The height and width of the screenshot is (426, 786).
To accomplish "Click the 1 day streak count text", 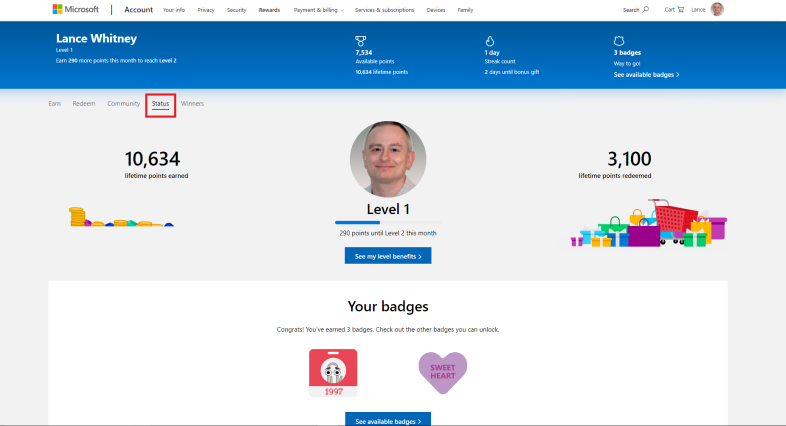I will tap(492, 53).
